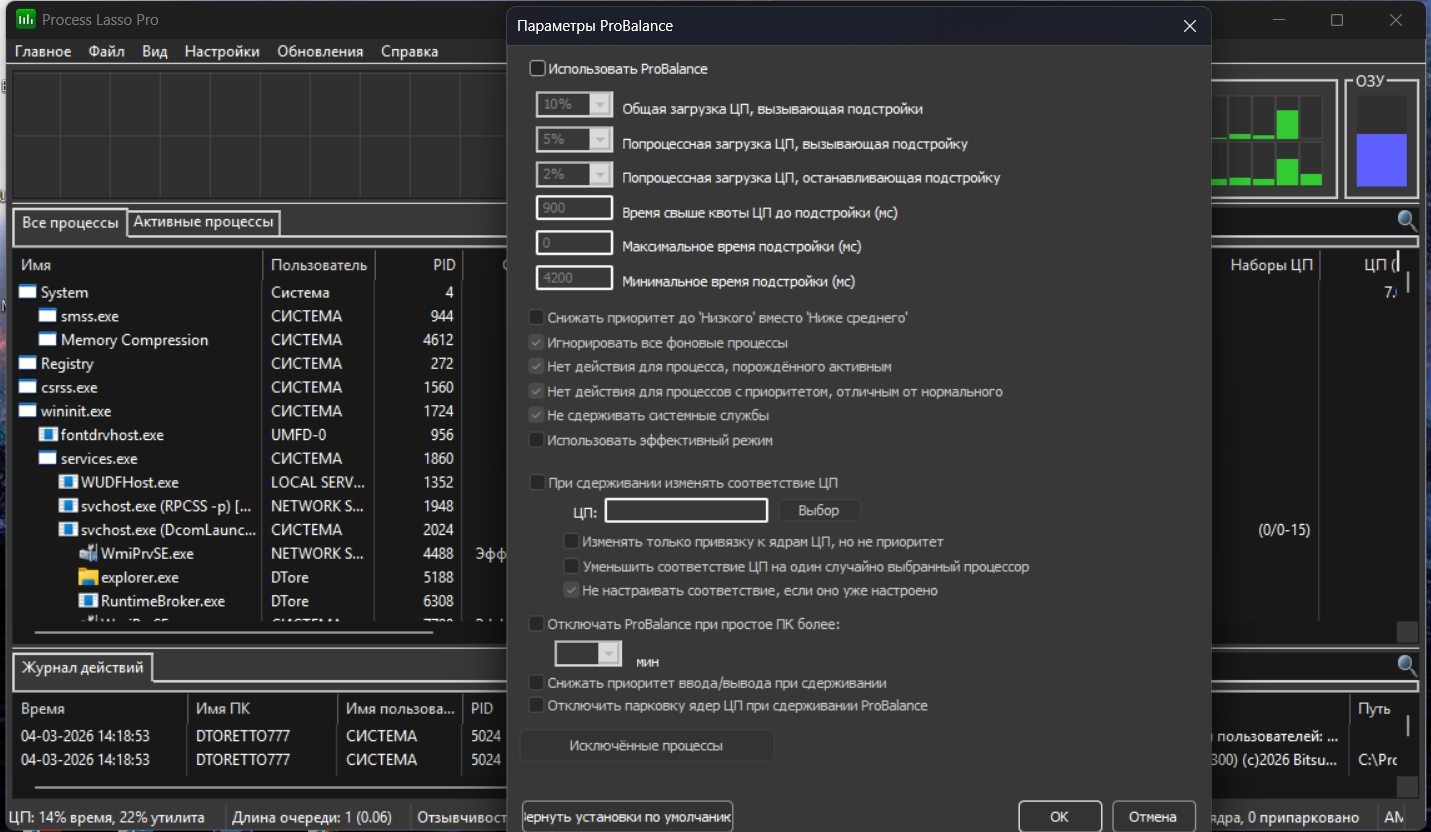Click the RuntimeBroker.exe process icon

point(88,602)
